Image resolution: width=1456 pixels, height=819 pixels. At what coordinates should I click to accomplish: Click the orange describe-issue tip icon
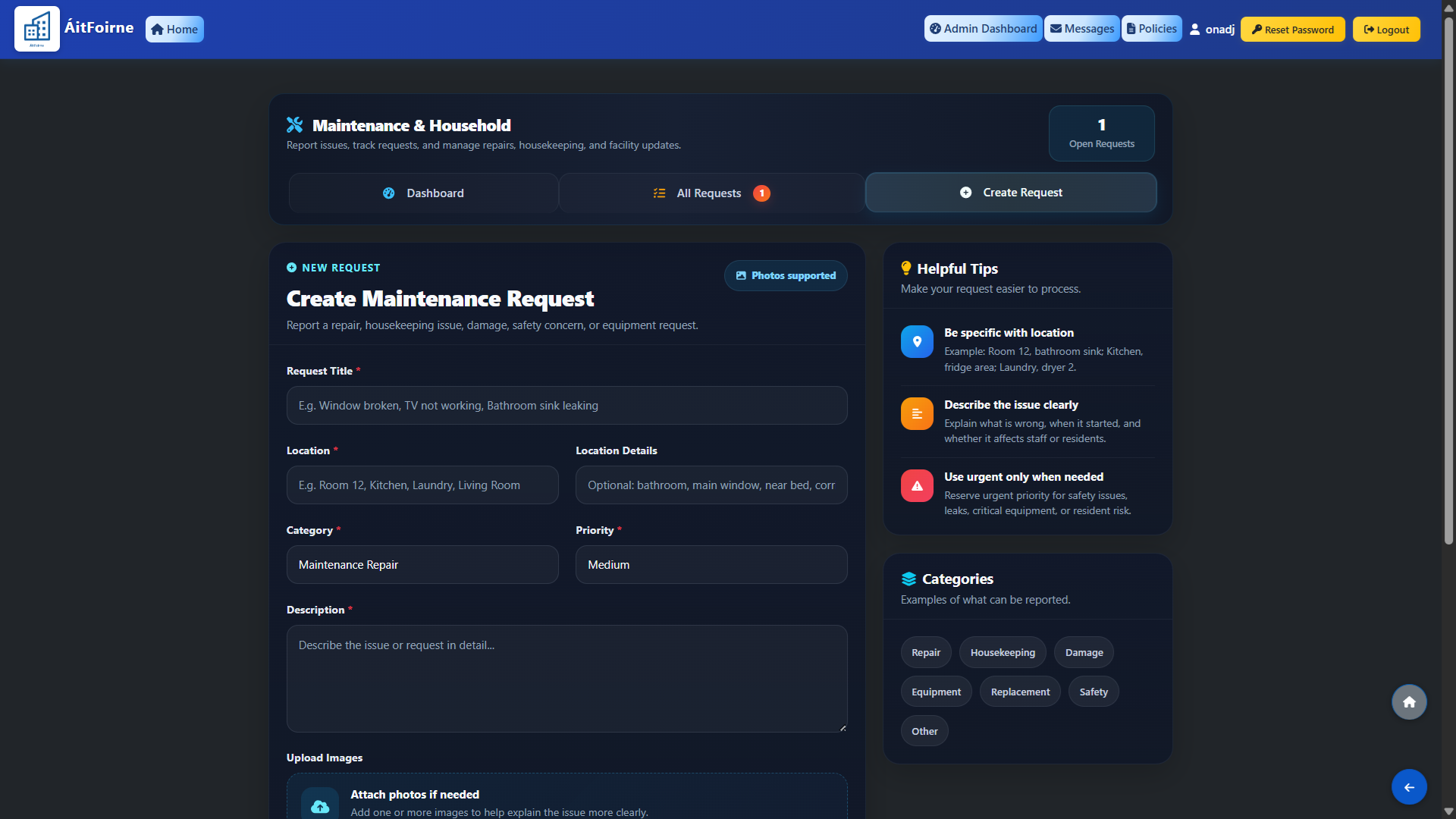click(x=917, y=414)
